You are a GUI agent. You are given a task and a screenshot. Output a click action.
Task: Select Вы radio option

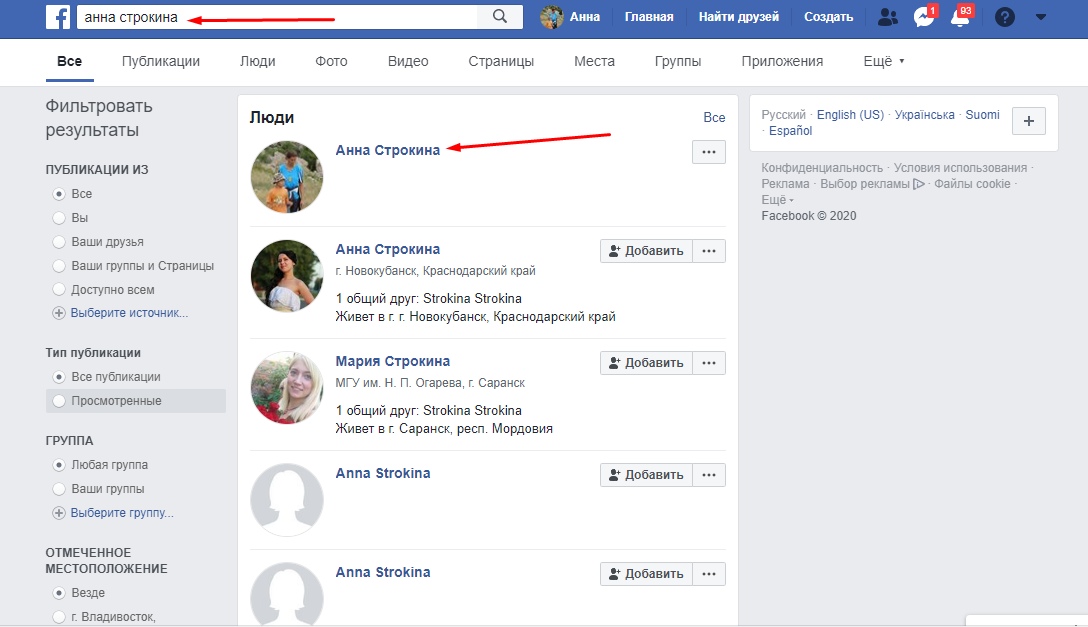59,218
